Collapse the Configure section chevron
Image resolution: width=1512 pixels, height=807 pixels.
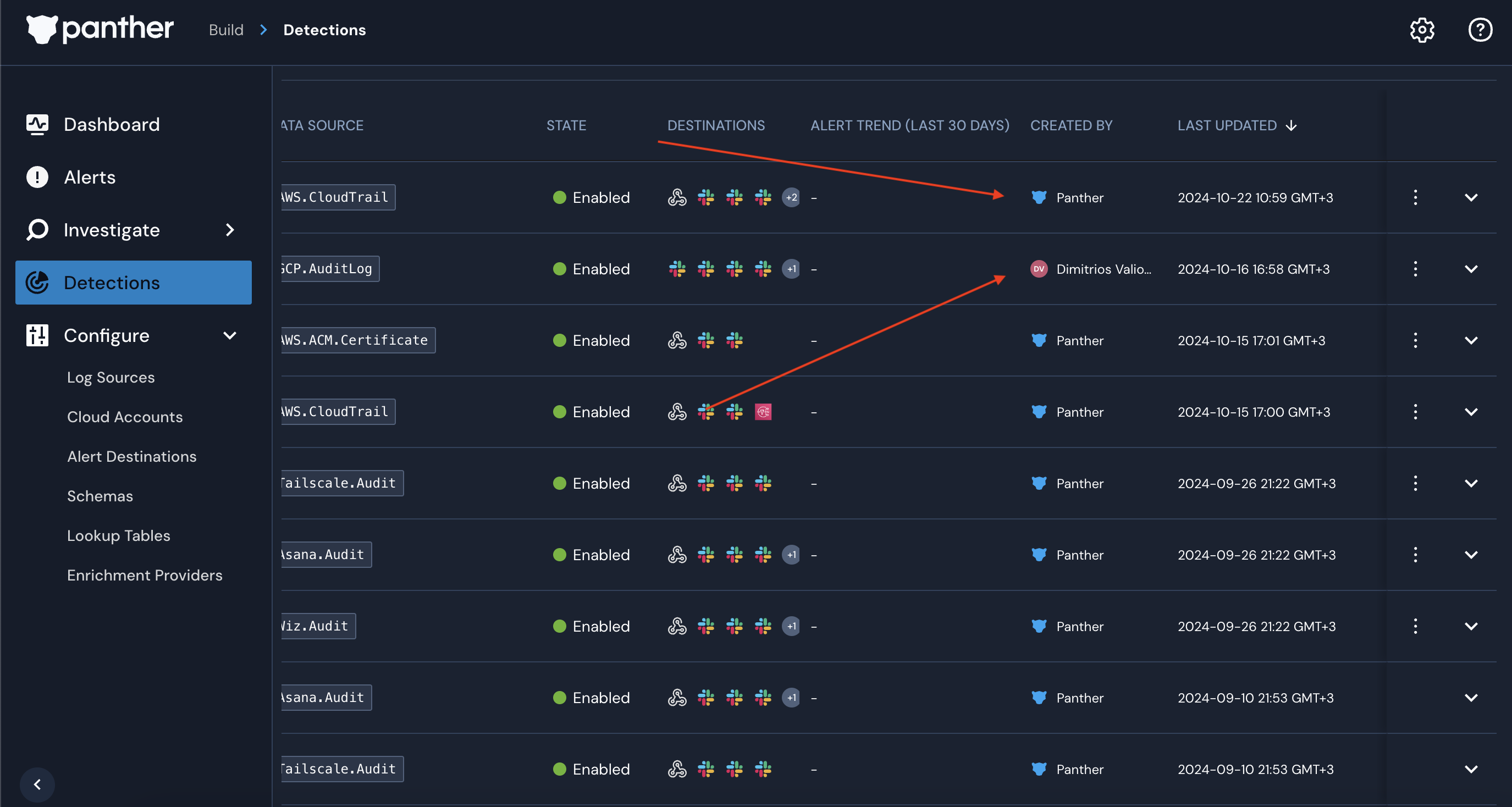pyautogui.click(x=230, y=336)
